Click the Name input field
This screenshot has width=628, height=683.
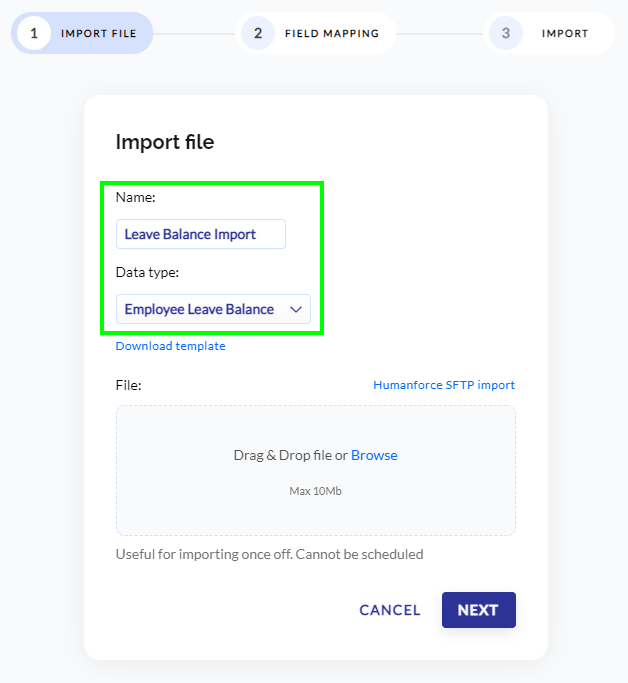(x=201, y=234)
